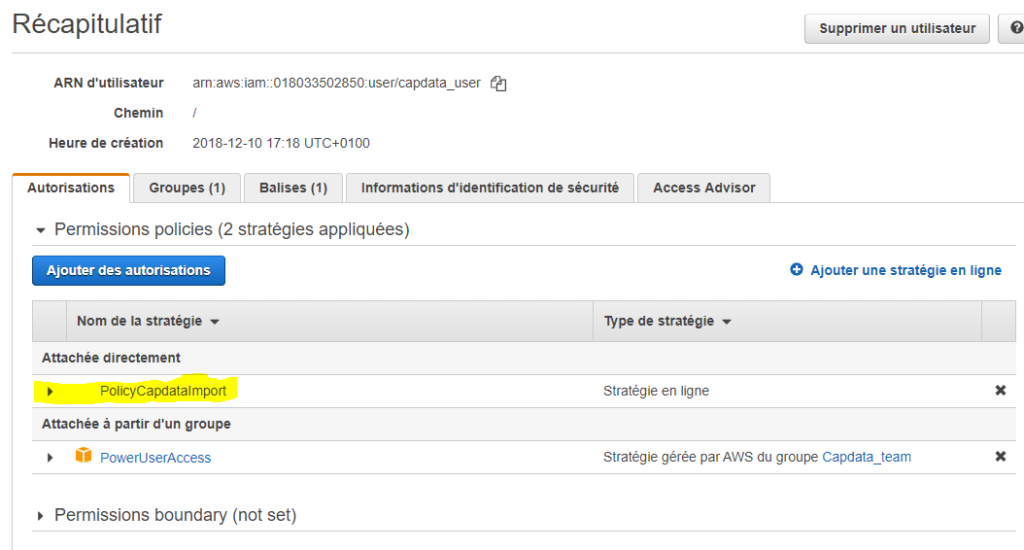
Task: Open the Balises (1) tab
Action: [x=293, y=188]
